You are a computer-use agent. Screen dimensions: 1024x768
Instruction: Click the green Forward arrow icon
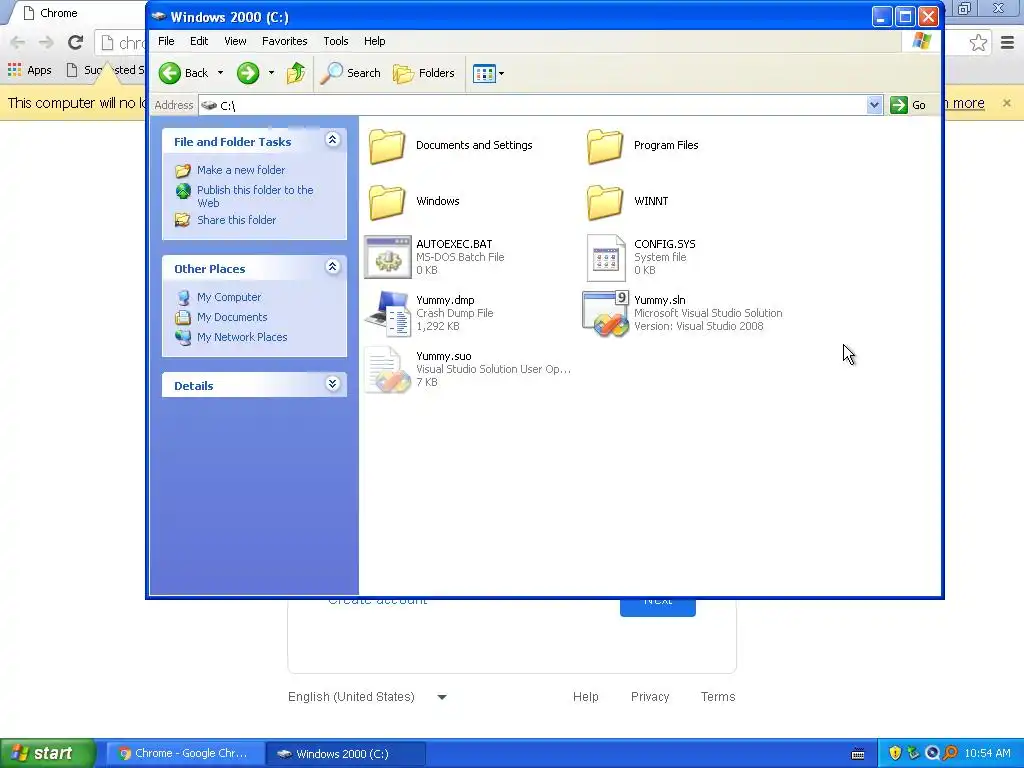pyautogui.click(x=248, y=73)
